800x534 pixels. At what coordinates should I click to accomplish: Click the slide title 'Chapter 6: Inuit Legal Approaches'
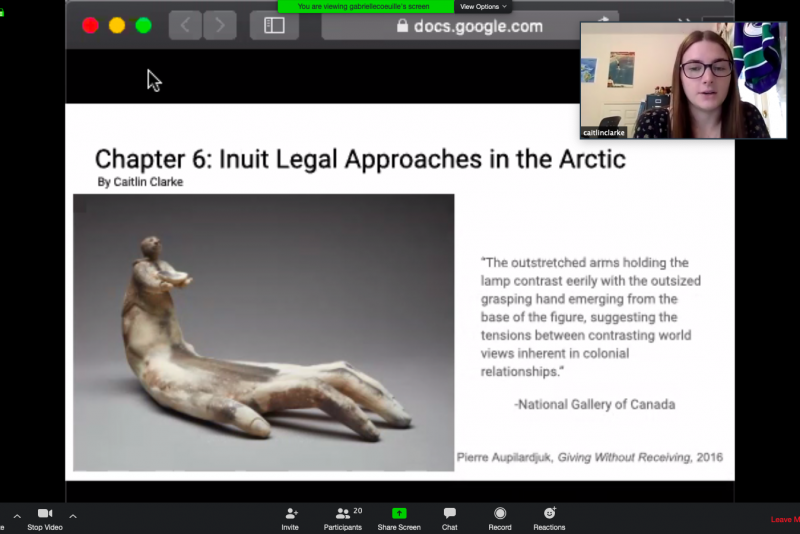(360, 159)
